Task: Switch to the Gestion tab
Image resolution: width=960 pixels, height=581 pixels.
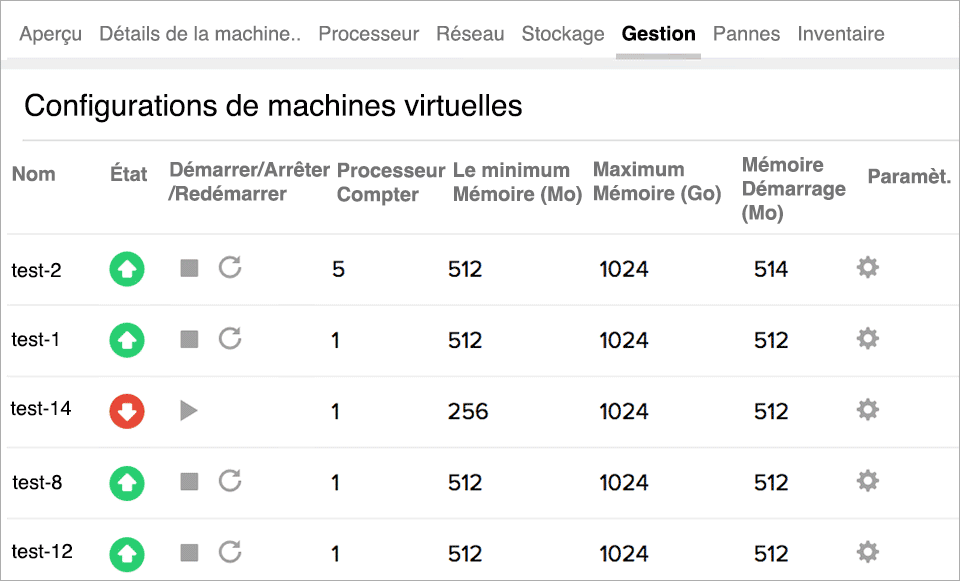Action: coord(658,33)
